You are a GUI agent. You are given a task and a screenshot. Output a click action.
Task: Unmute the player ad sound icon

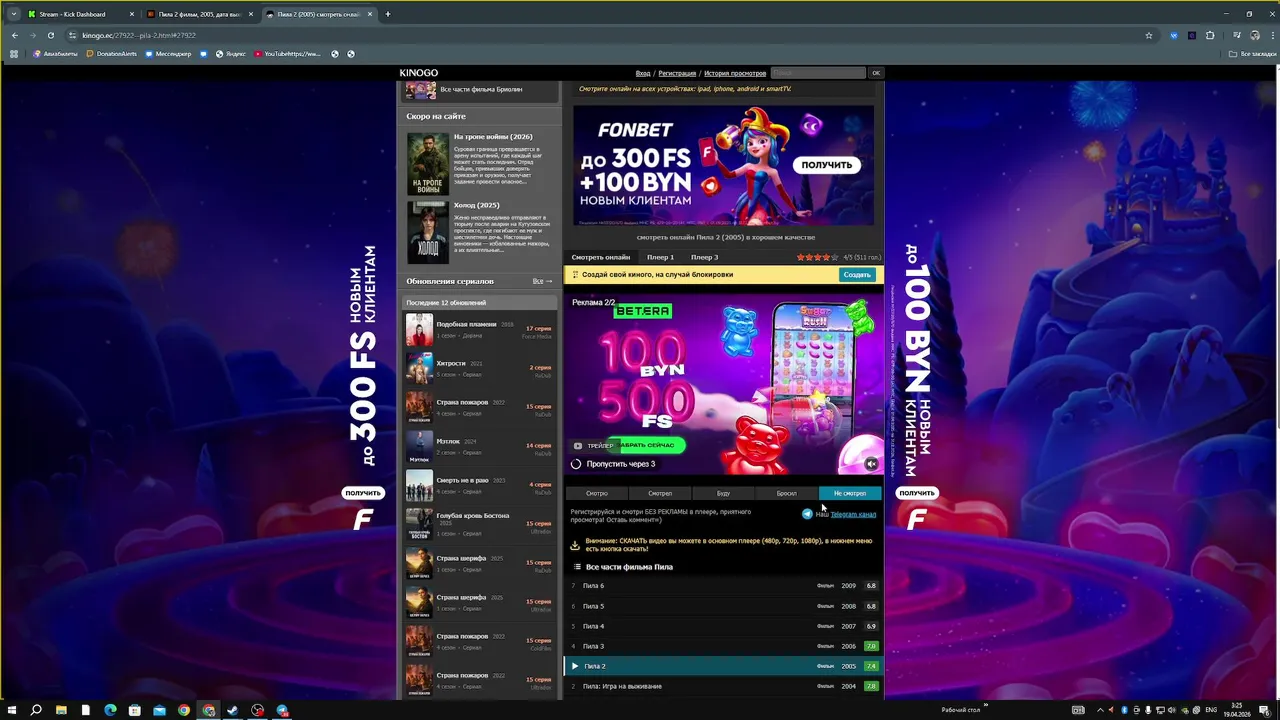click(x=871, y=464)
